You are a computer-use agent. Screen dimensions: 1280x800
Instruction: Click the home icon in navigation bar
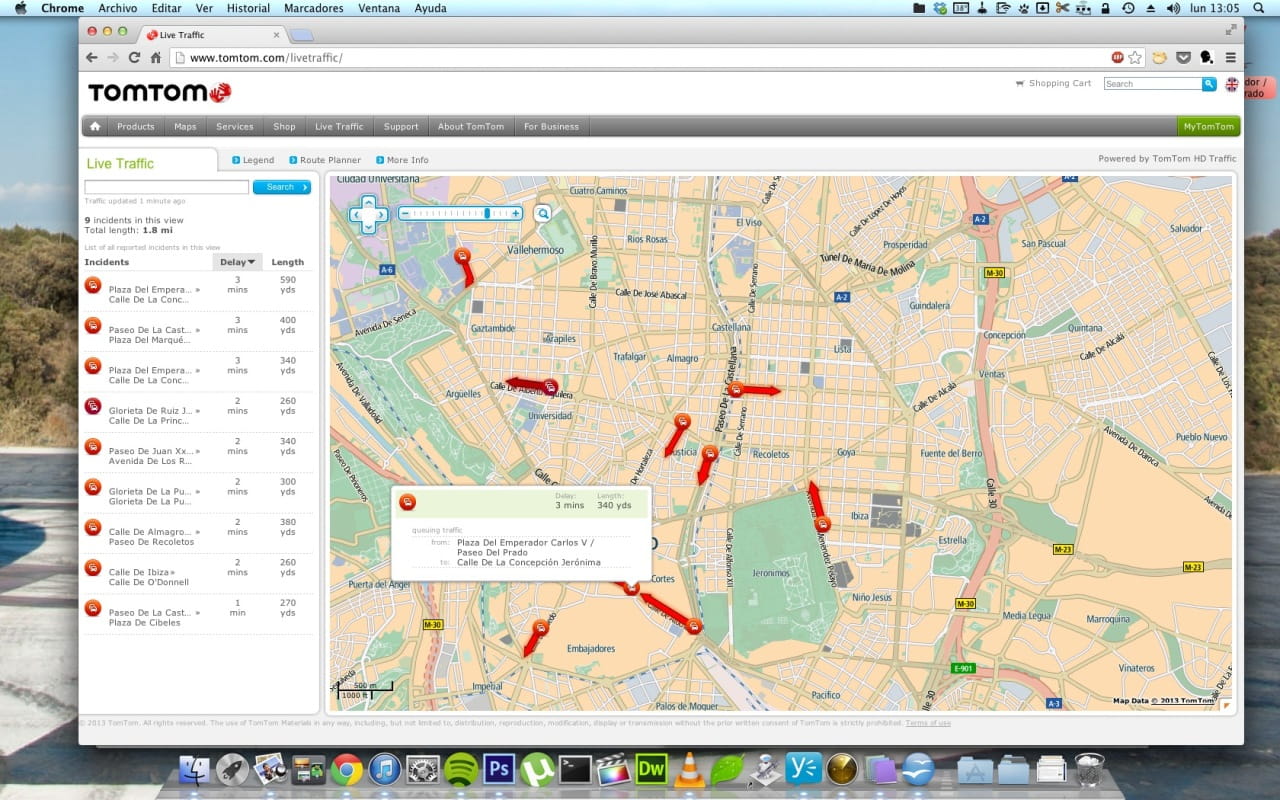[95, 126]
